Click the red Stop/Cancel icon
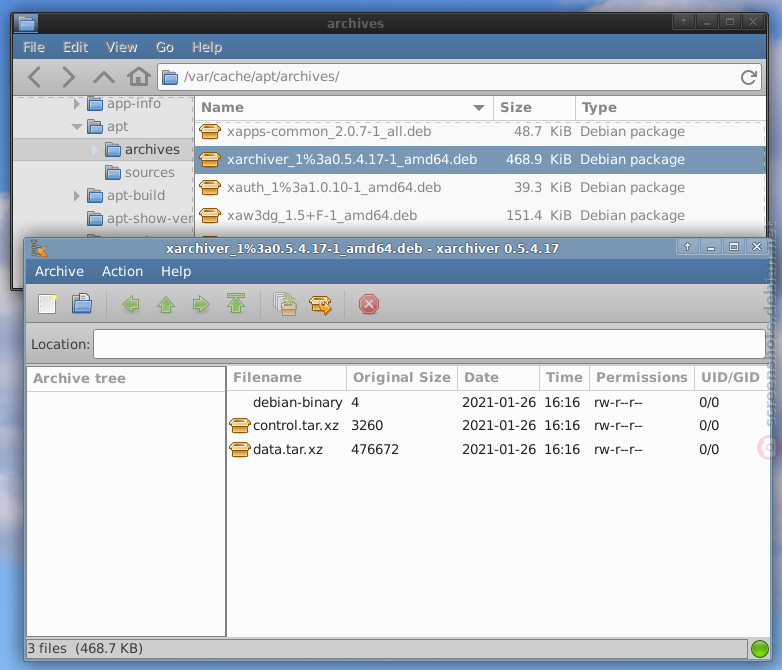Screen dimensions: 782x670 [369, 304]
